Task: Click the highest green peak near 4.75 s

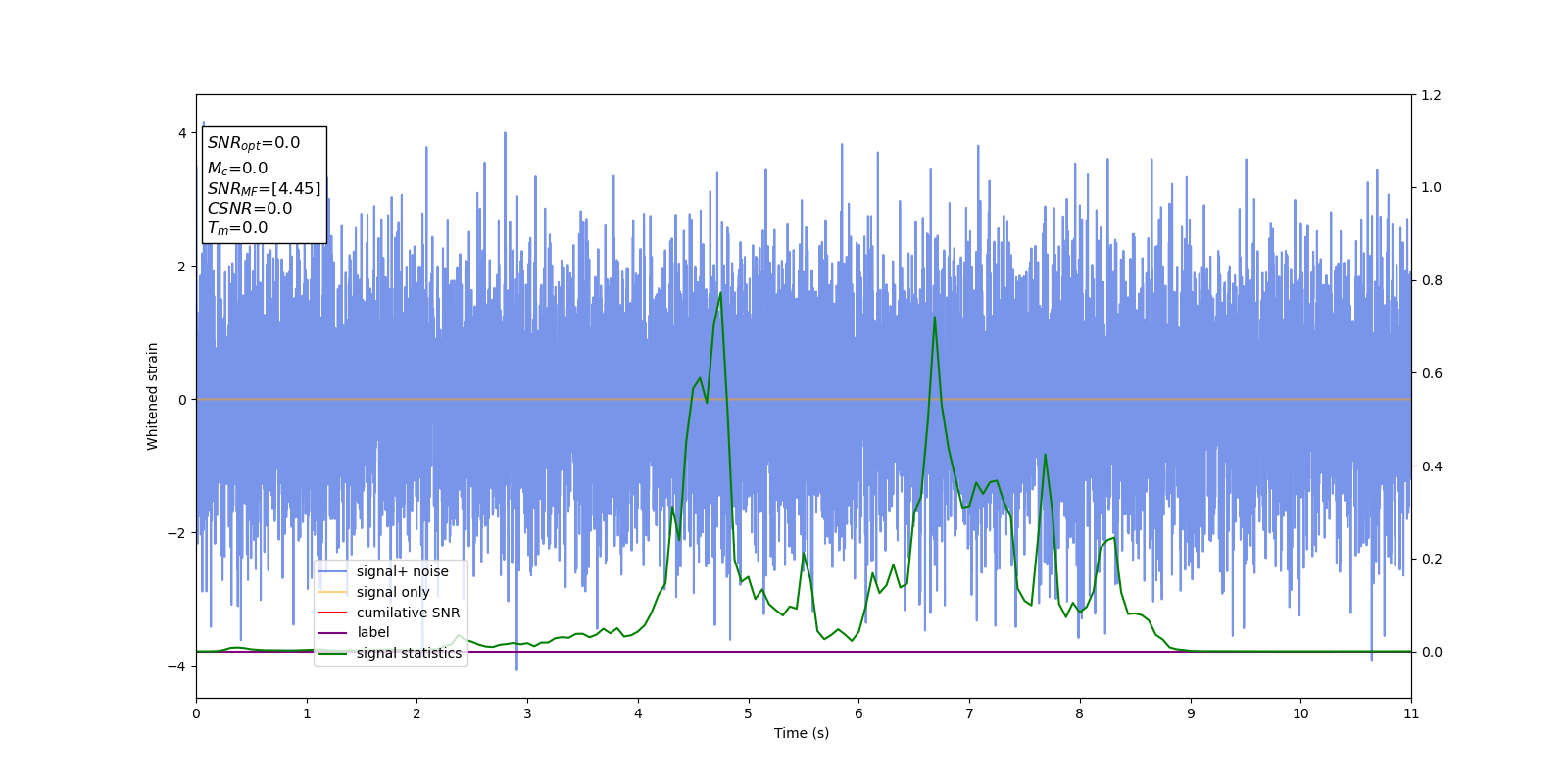Action: click(x=721, y=292)
